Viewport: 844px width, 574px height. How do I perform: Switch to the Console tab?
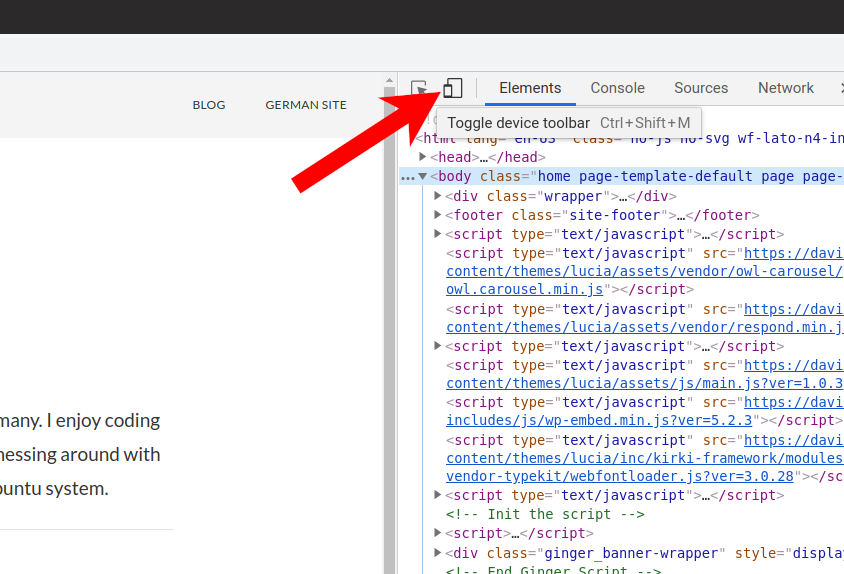(617, 88)
